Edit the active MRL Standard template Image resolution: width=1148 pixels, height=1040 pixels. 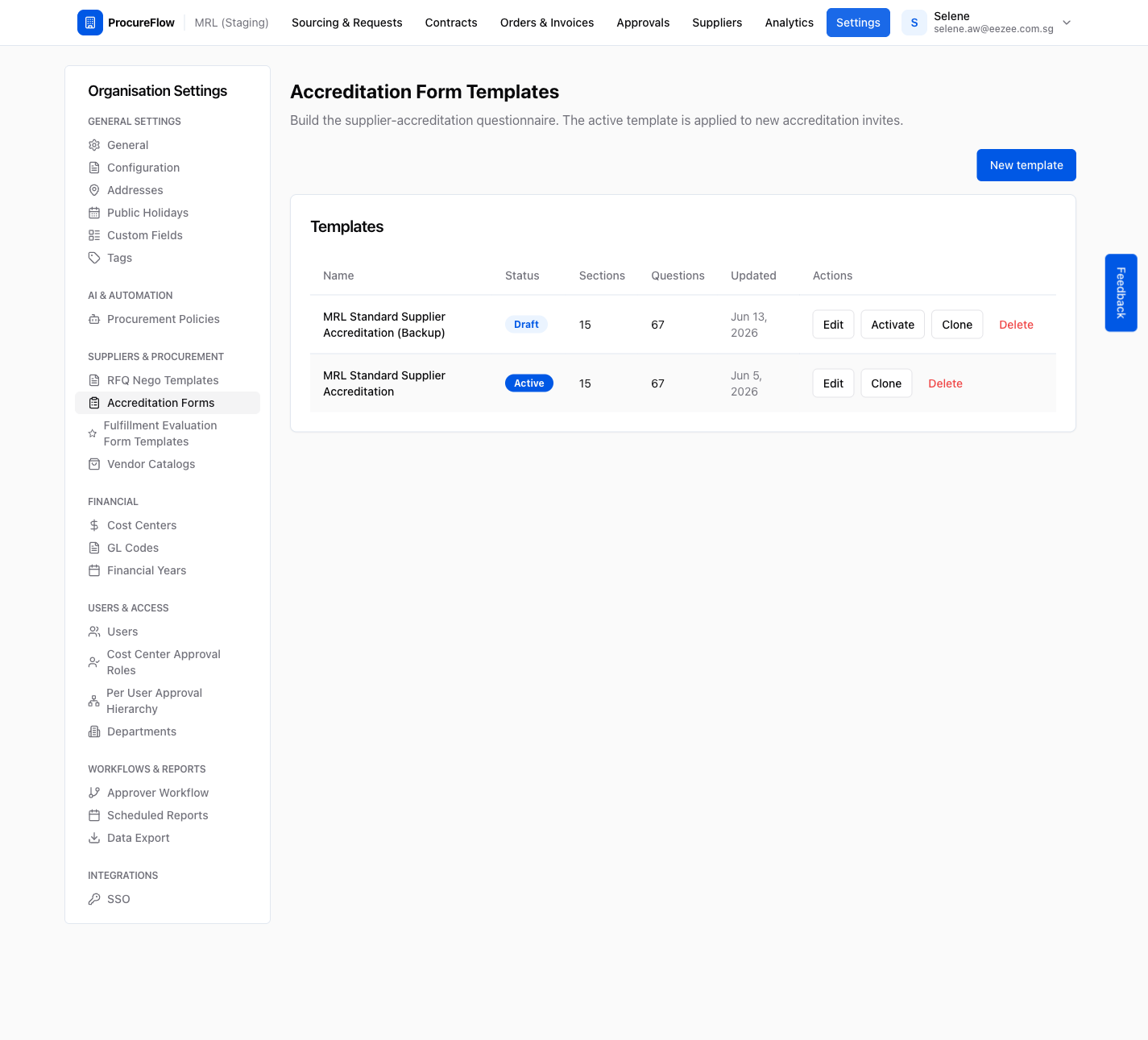(833, 383)
